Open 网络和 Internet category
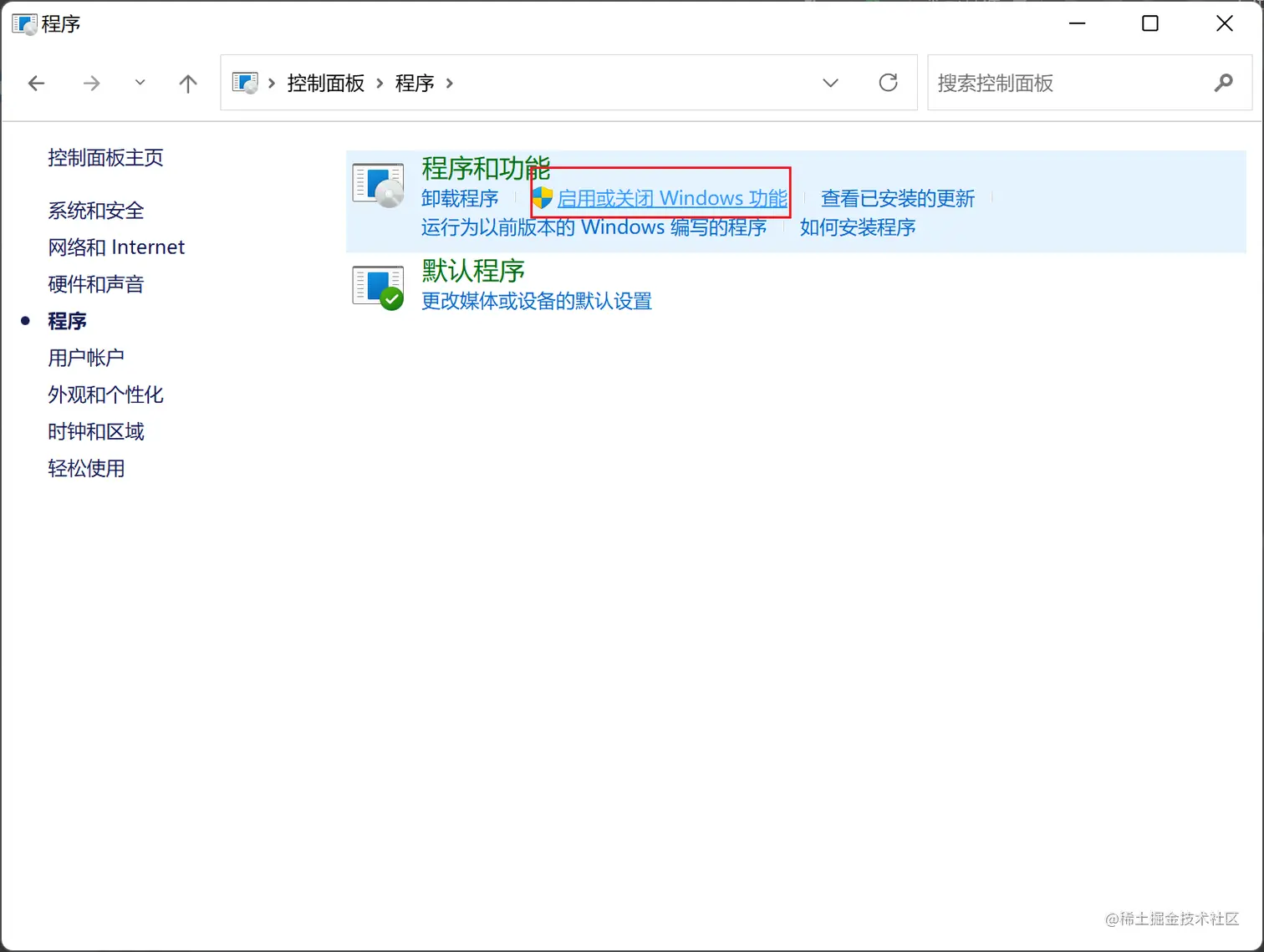The image size is (1264, 952). pyautogui.click(x=116, y=247)
